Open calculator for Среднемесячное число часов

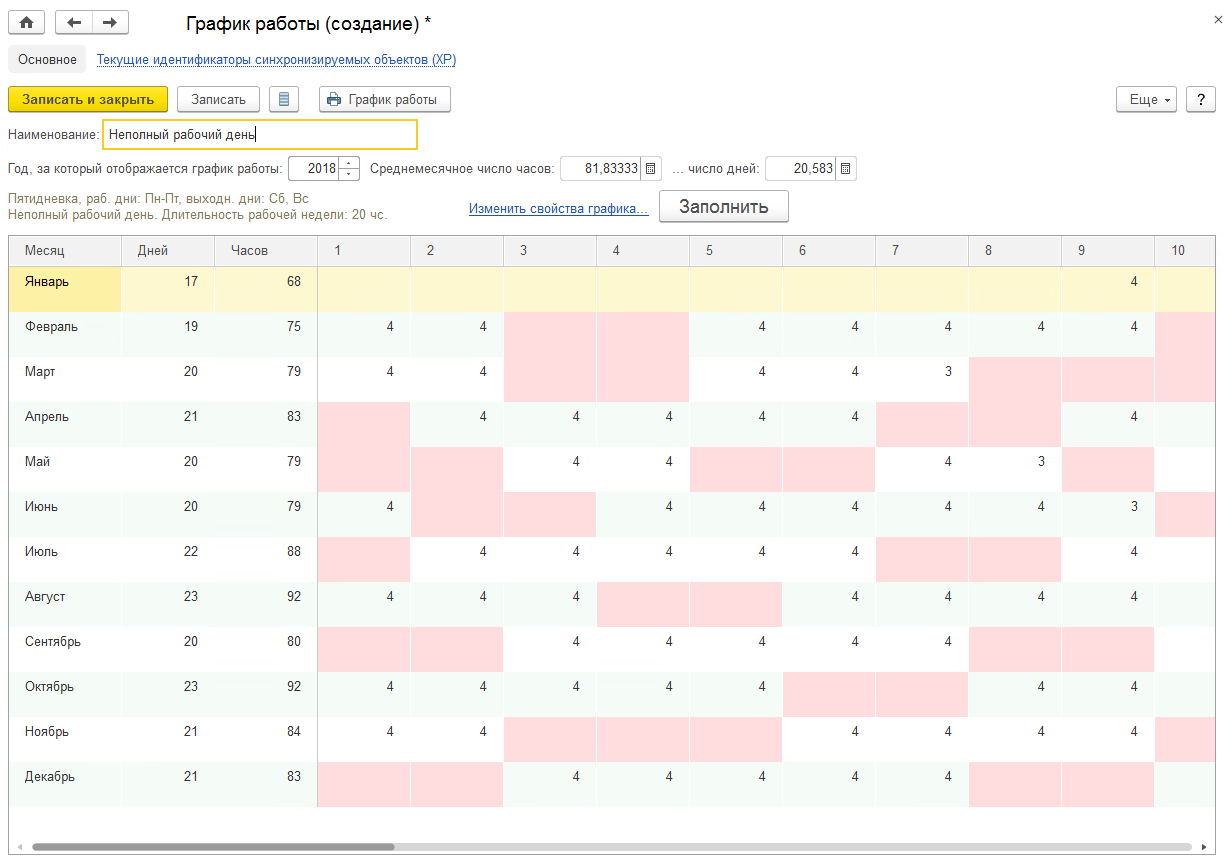tap(650, 169)
